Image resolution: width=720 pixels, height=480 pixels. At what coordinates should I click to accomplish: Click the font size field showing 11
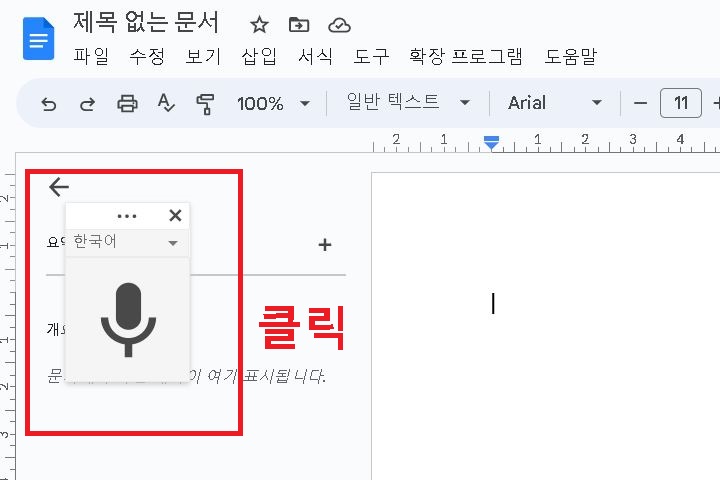click(681, 103)
